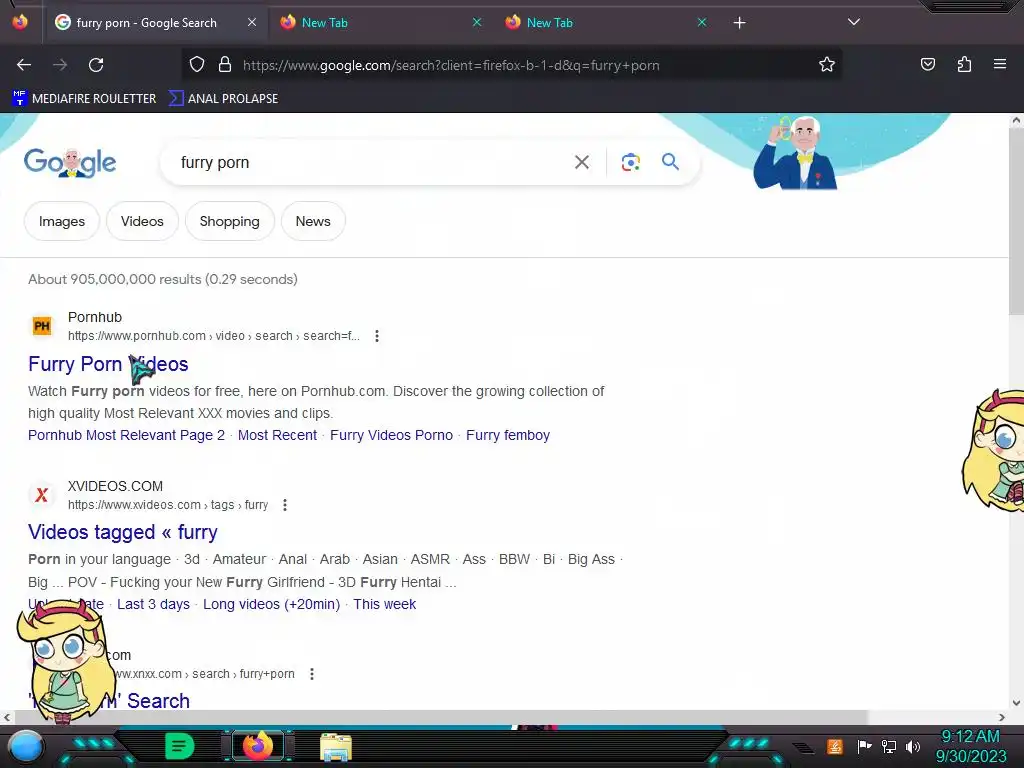Open the volume speaker control
1024x768 pixels.
coord(913,746)
